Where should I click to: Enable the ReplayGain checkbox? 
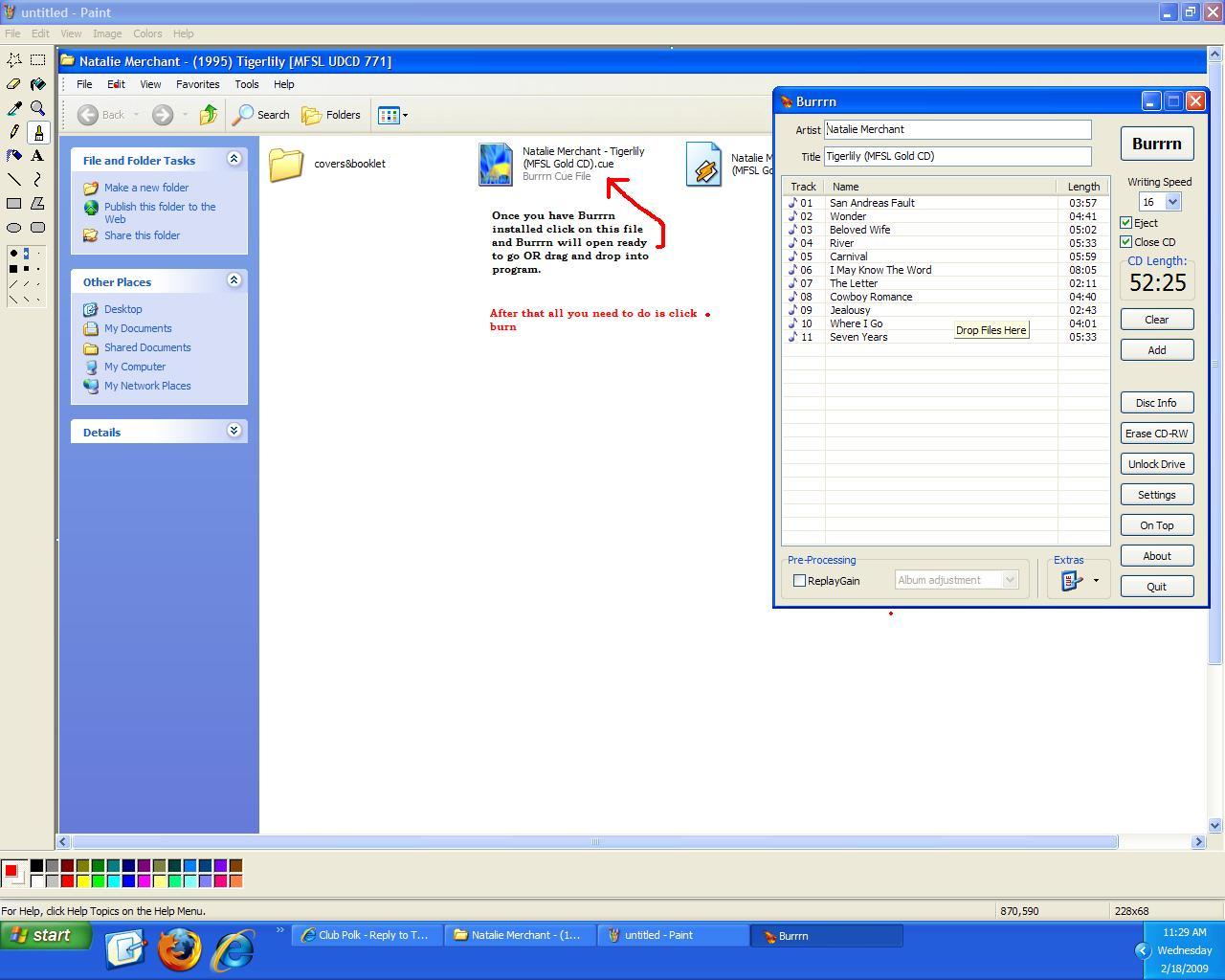click(x=800, y=580)
